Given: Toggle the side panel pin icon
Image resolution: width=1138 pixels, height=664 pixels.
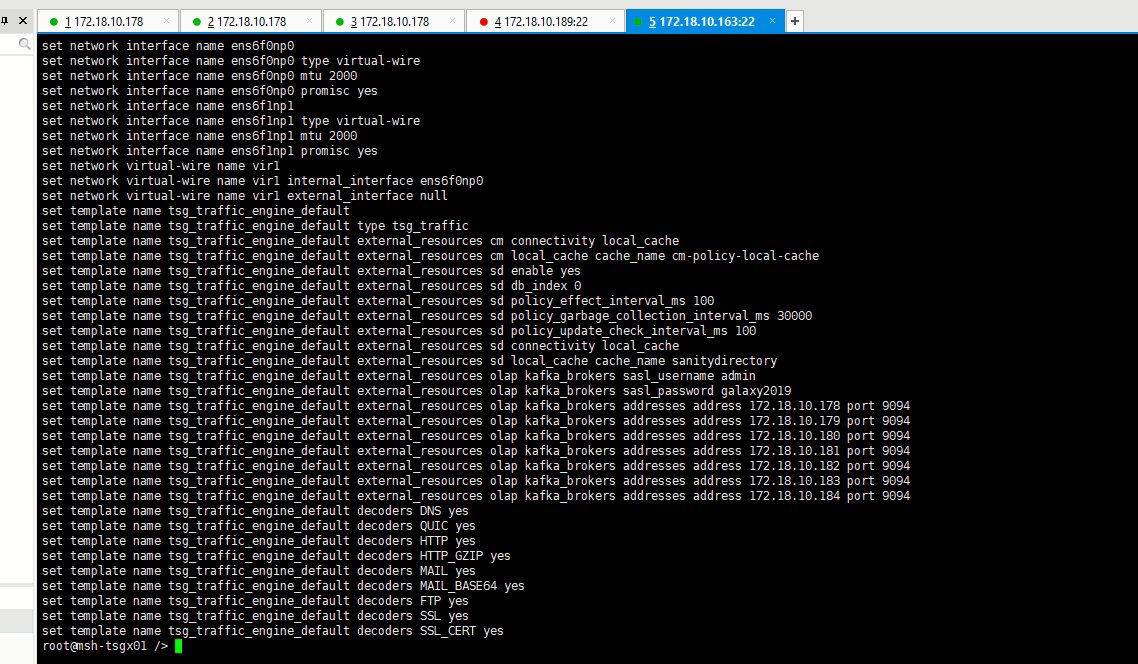Looking at the screenshot, I should coord(5,20).
